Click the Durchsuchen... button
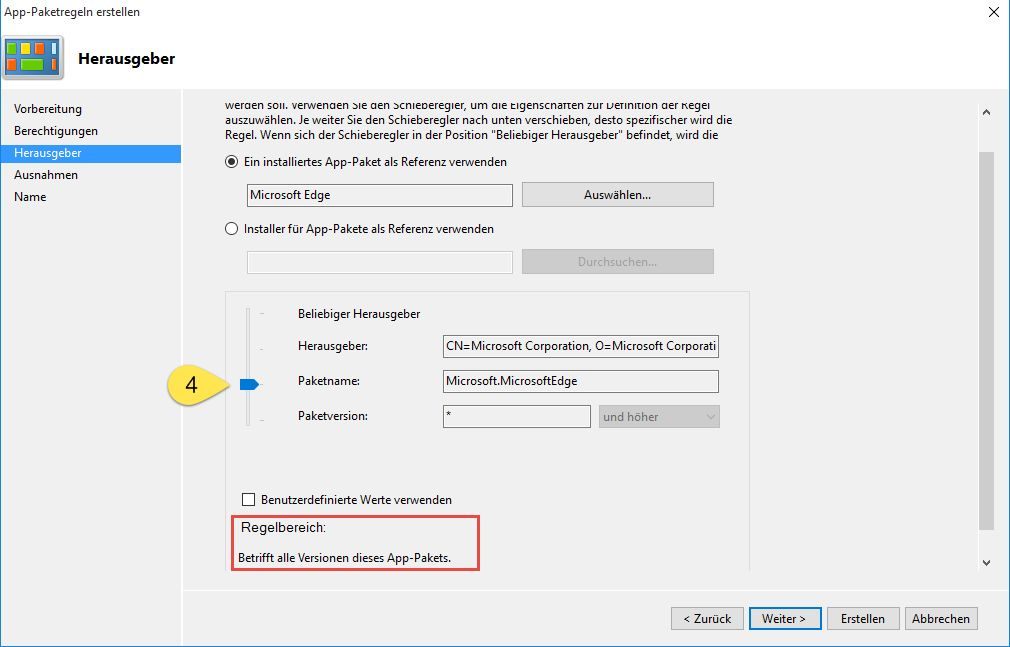 tap(618, 262)
